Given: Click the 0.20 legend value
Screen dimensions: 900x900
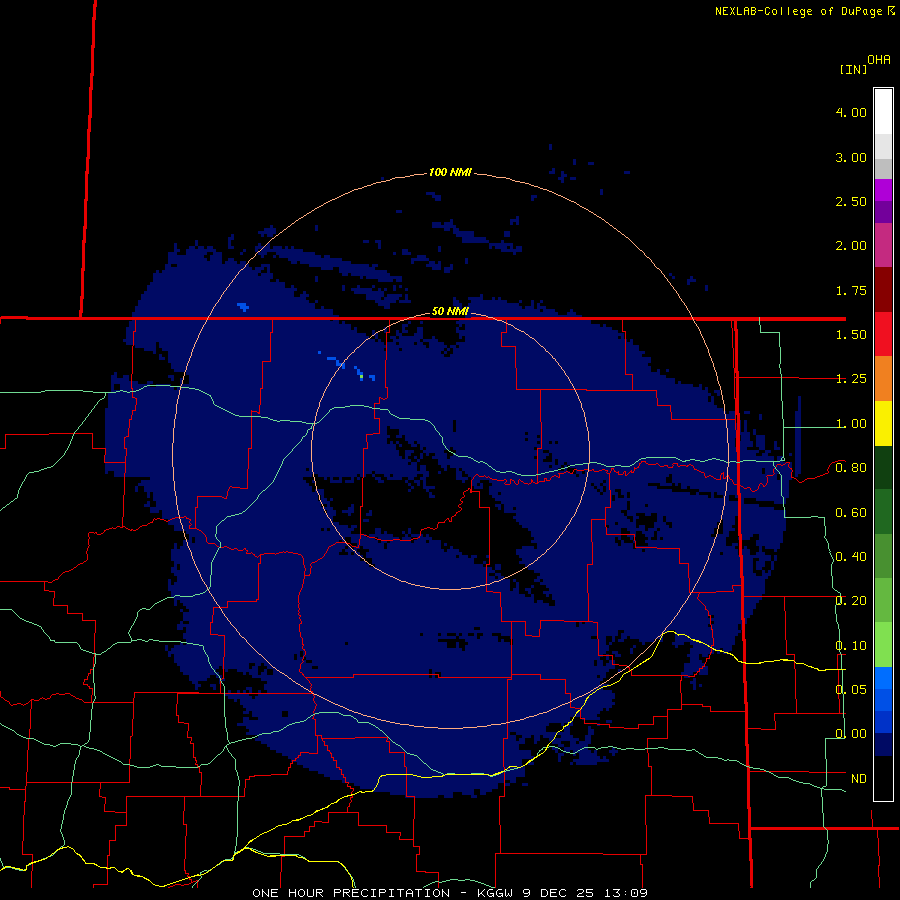Looking at the screenshot, I should click(851, 601).
